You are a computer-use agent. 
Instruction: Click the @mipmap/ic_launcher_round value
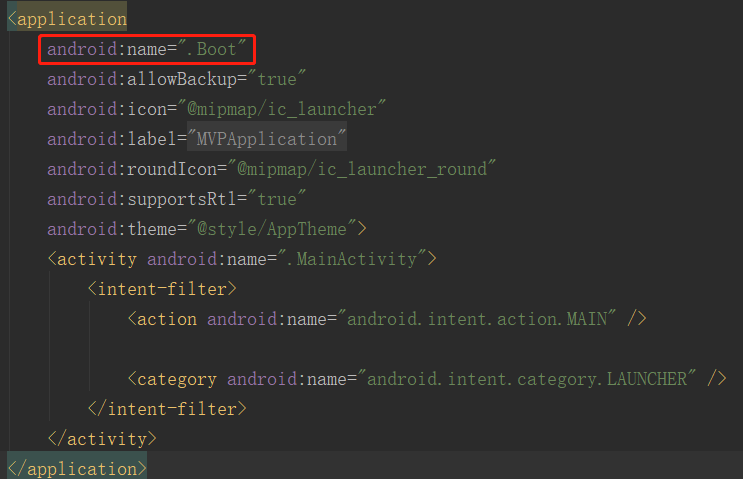(x=362, y=169)
